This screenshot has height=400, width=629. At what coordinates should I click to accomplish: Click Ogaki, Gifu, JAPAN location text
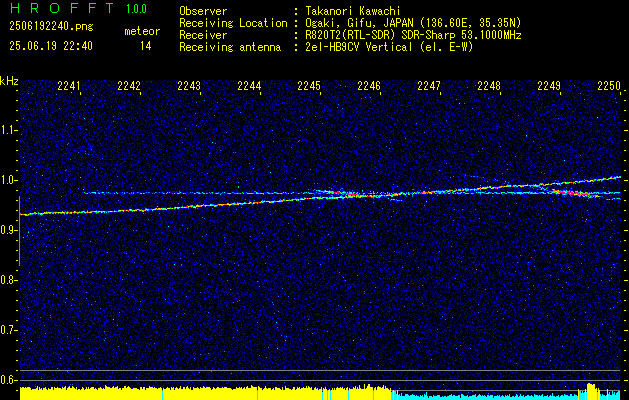click(413, 23)
